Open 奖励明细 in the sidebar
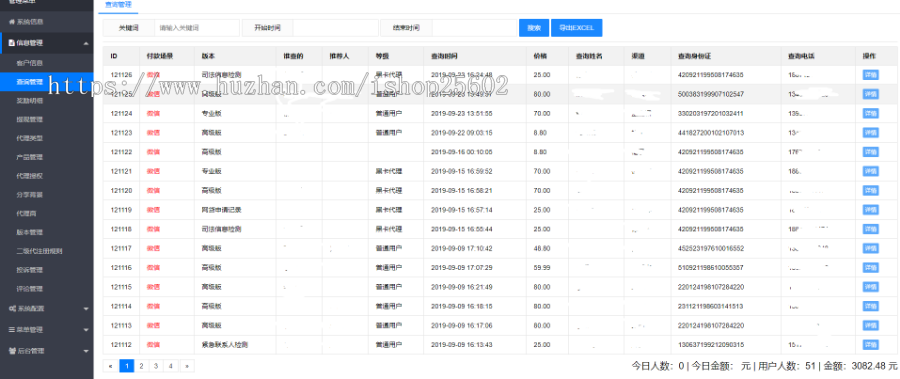900x379 pixels. pyautogui.click(x=30, y=100)
